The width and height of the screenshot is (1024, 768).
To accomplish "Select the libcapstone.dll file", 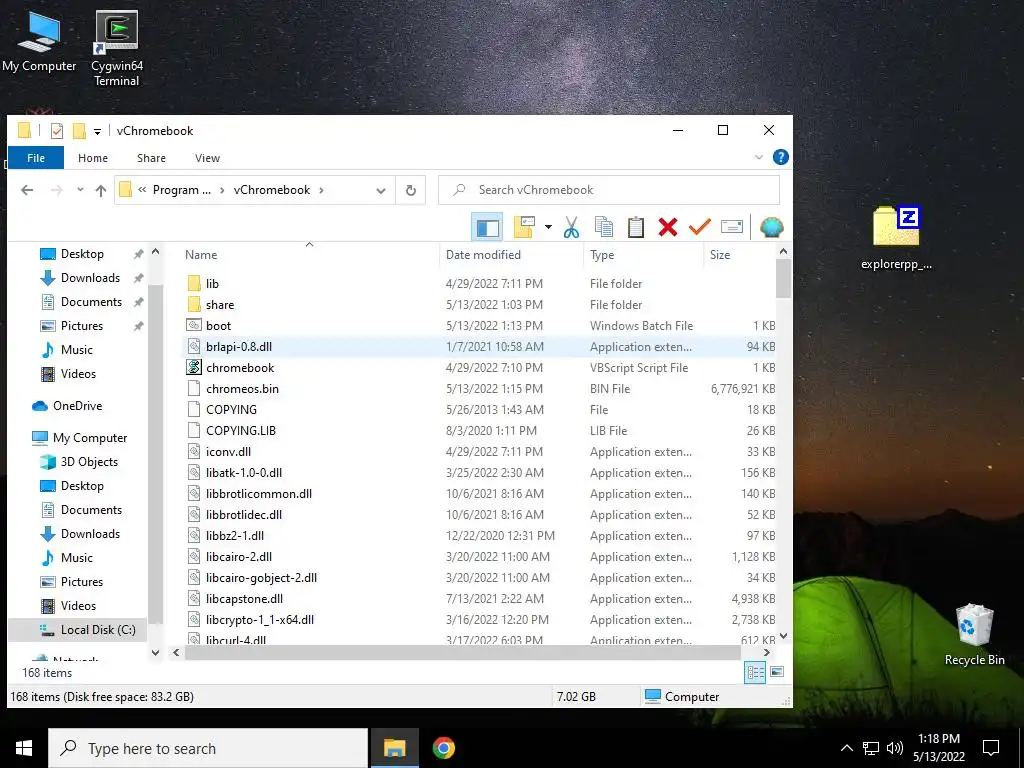I will [244, 598].
